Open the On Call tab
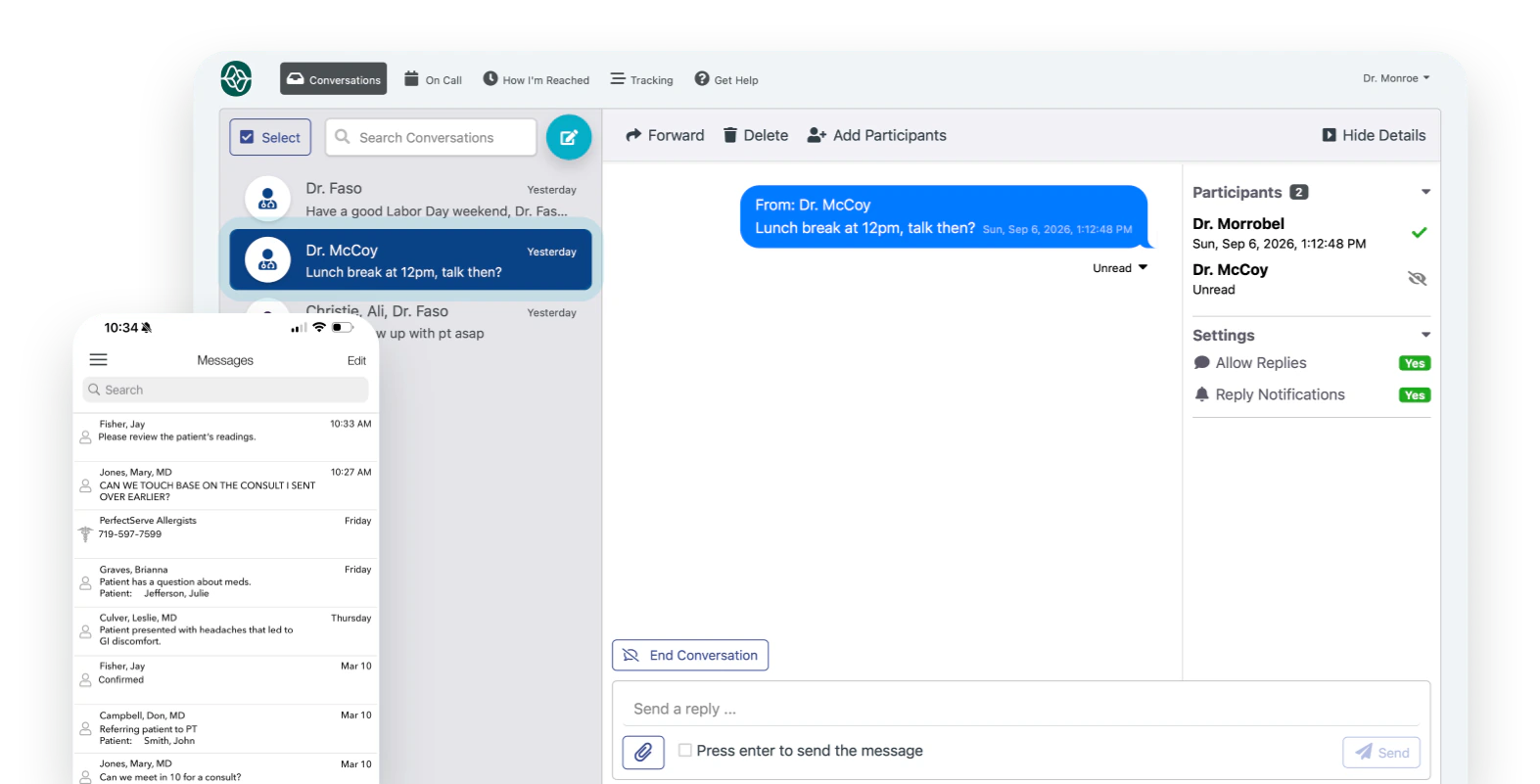Image resolution: width=1540 pixels, height=784 pixels. [433, 79]
